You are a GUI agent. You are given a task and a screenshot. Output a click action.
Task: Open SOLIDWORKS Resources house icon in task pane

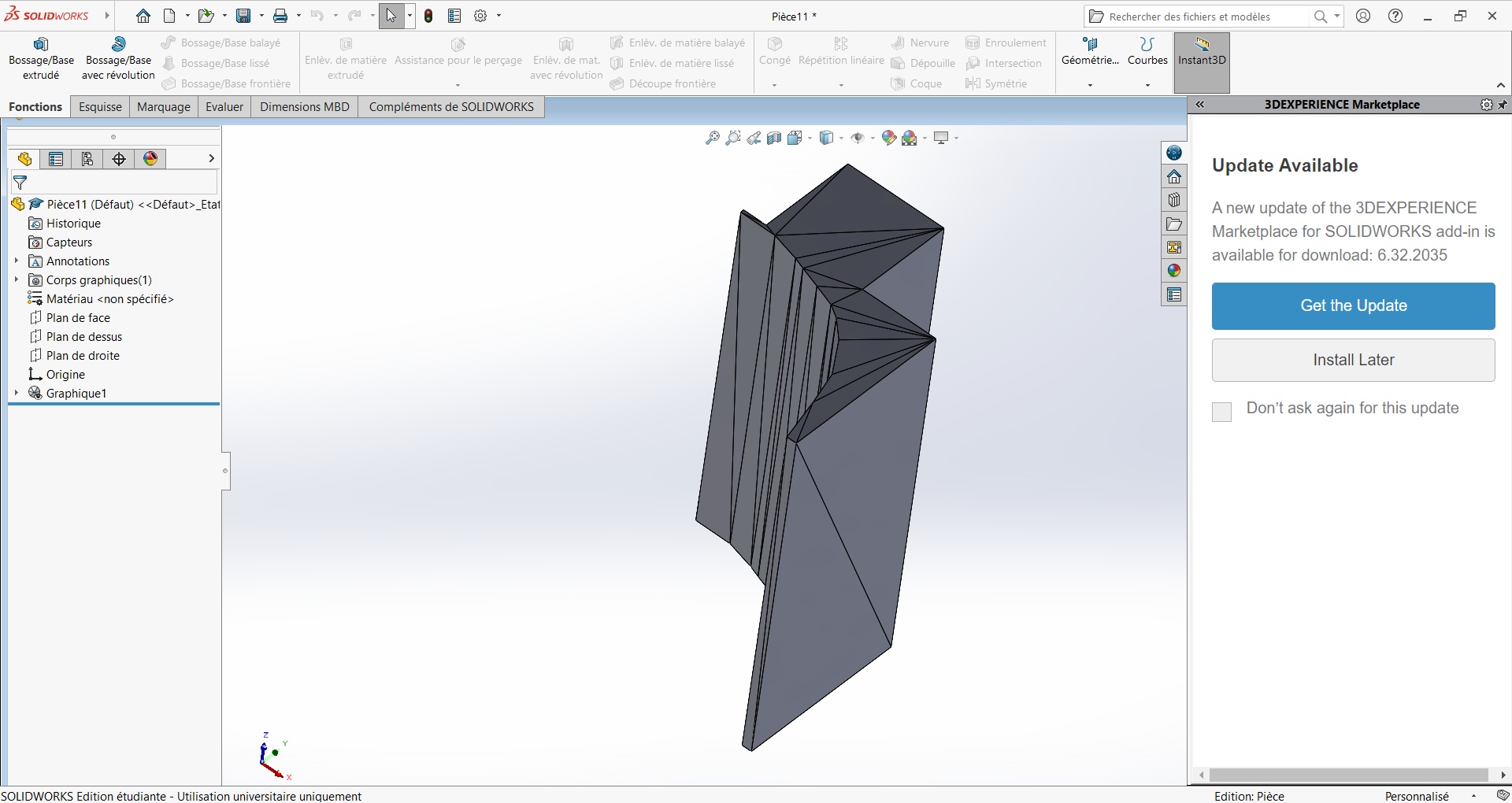[x=1174, y=176]
